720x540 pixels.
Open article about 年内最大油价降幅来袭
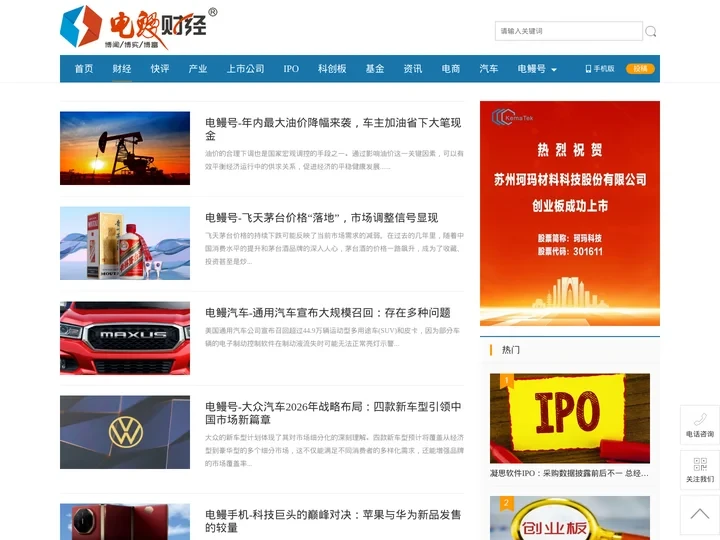(333, 129)
